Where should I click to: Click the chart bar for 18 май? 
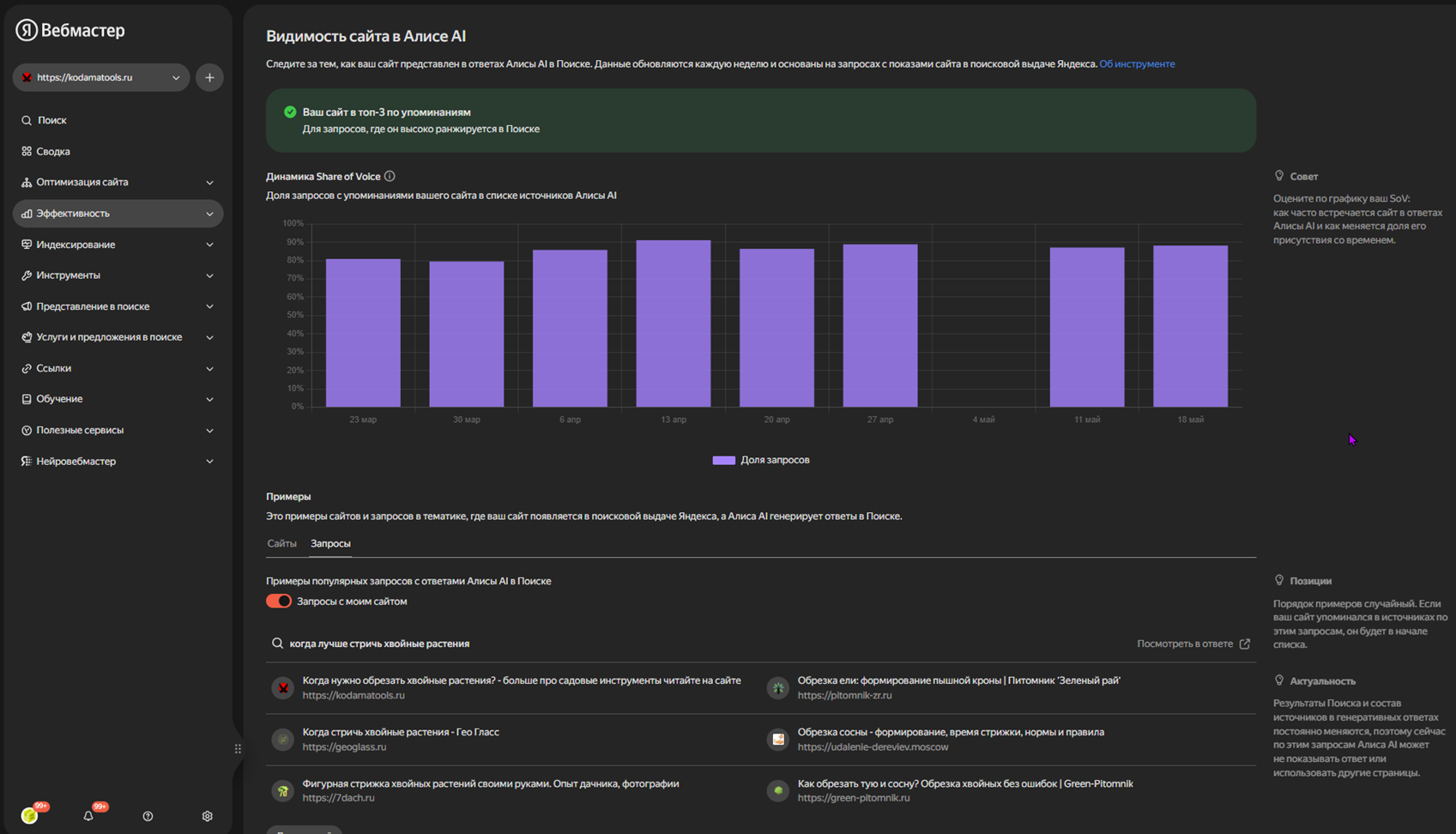tap(1190, 326)
